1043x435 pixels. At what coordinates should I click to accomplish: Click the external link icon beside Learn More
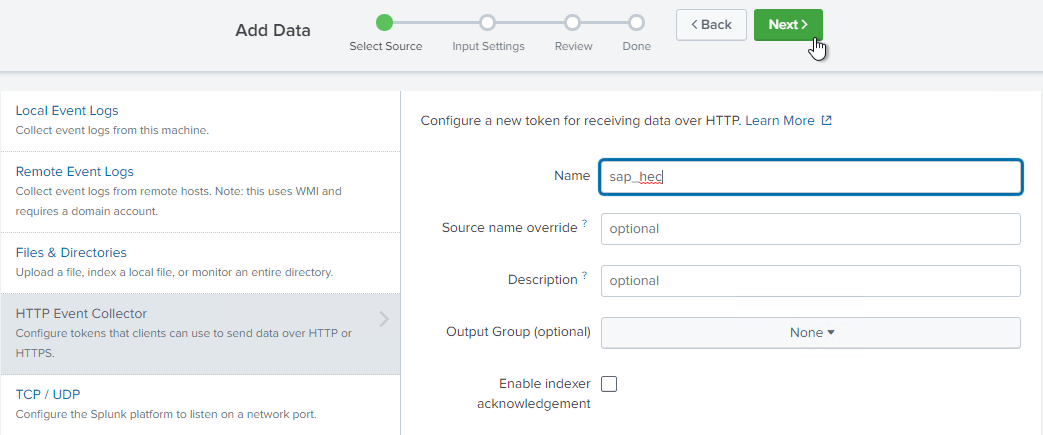[x=826, y=121]
